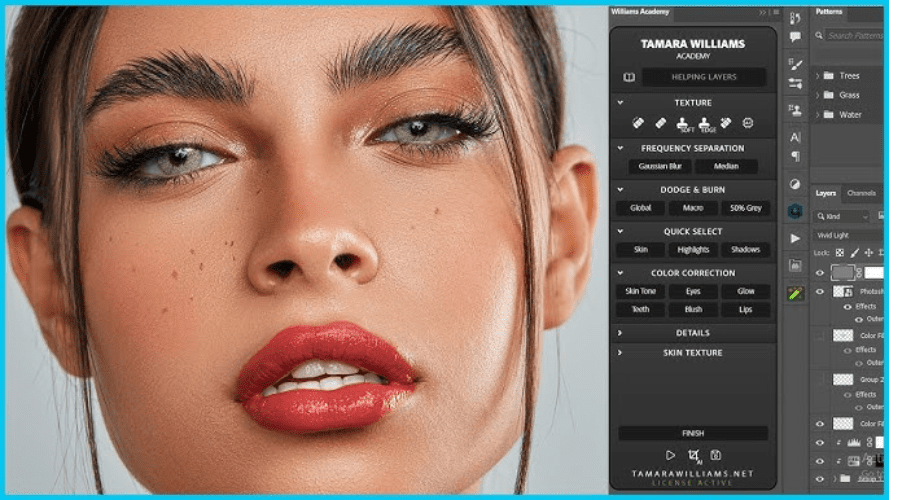Select the Edge stamp texture tool
The height and width of the screenshot is (500, 900).
coord(705,123)
